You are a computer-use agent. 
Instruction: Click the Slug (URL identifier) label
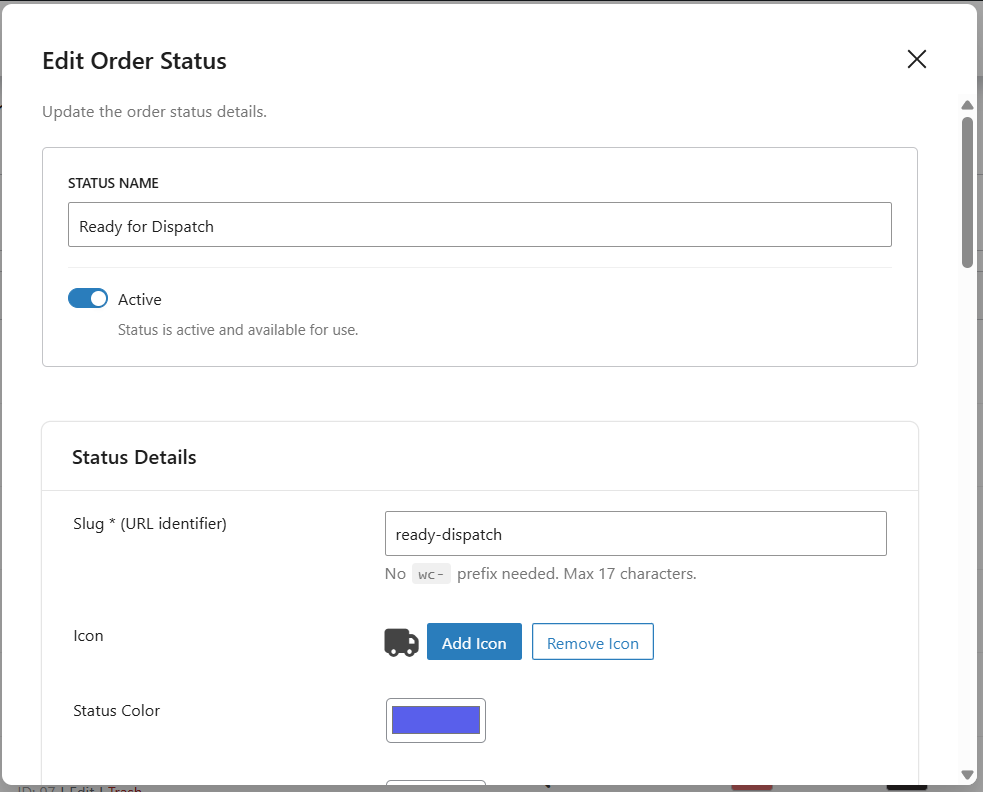[x=150, y=523]
